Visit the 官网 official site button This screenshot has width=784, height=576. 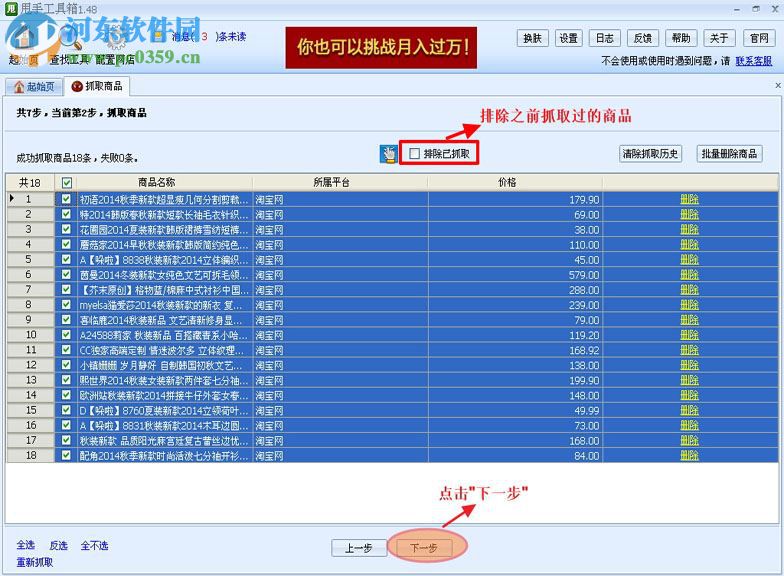click(x=758, y=38)
